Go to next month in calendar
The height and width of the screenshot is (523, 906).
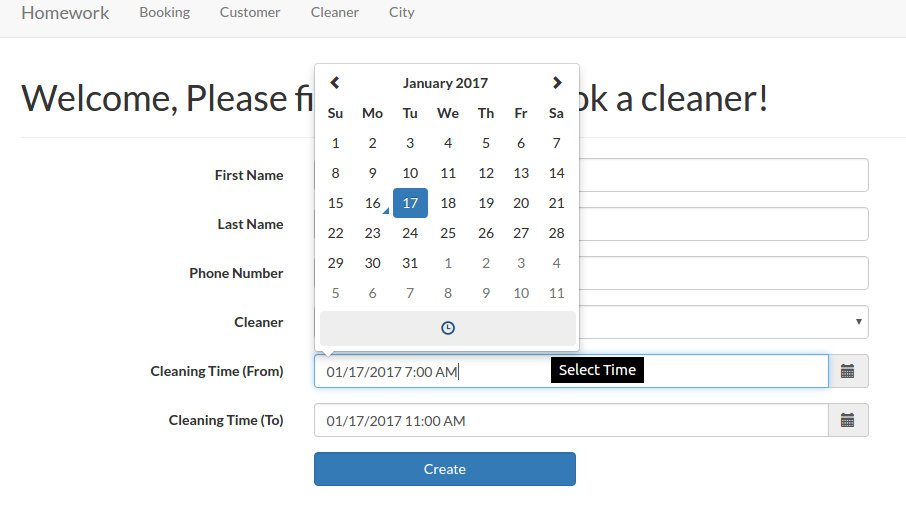[x=557, y=83]
